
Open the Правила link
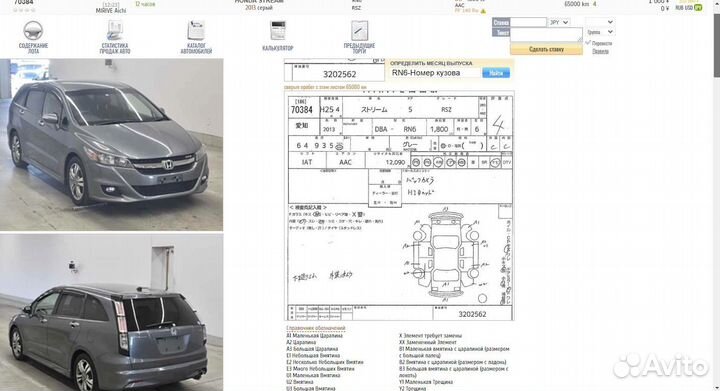point(600,51)
